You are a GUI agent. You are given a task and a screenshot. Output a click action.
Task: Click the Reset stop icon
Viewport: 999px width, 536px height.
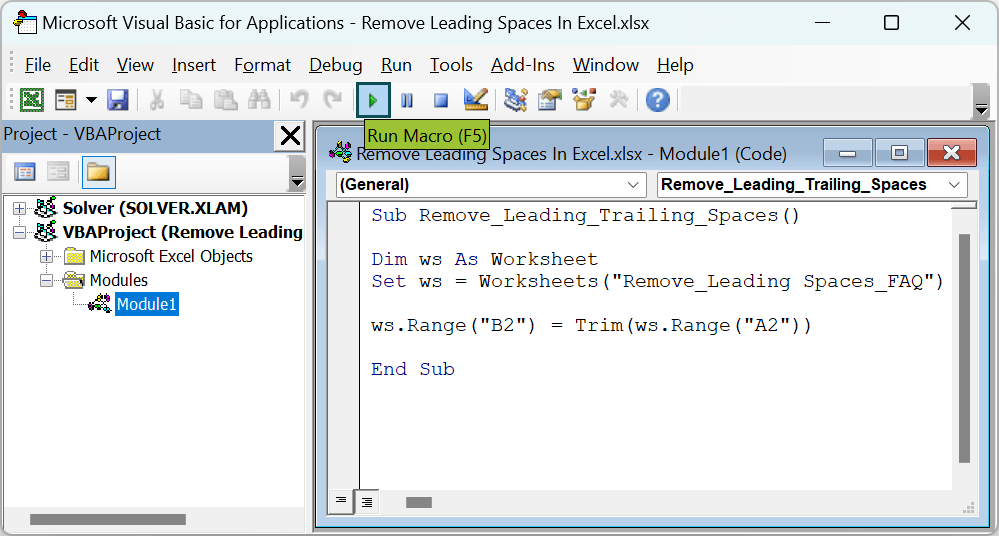click(441, 100)
